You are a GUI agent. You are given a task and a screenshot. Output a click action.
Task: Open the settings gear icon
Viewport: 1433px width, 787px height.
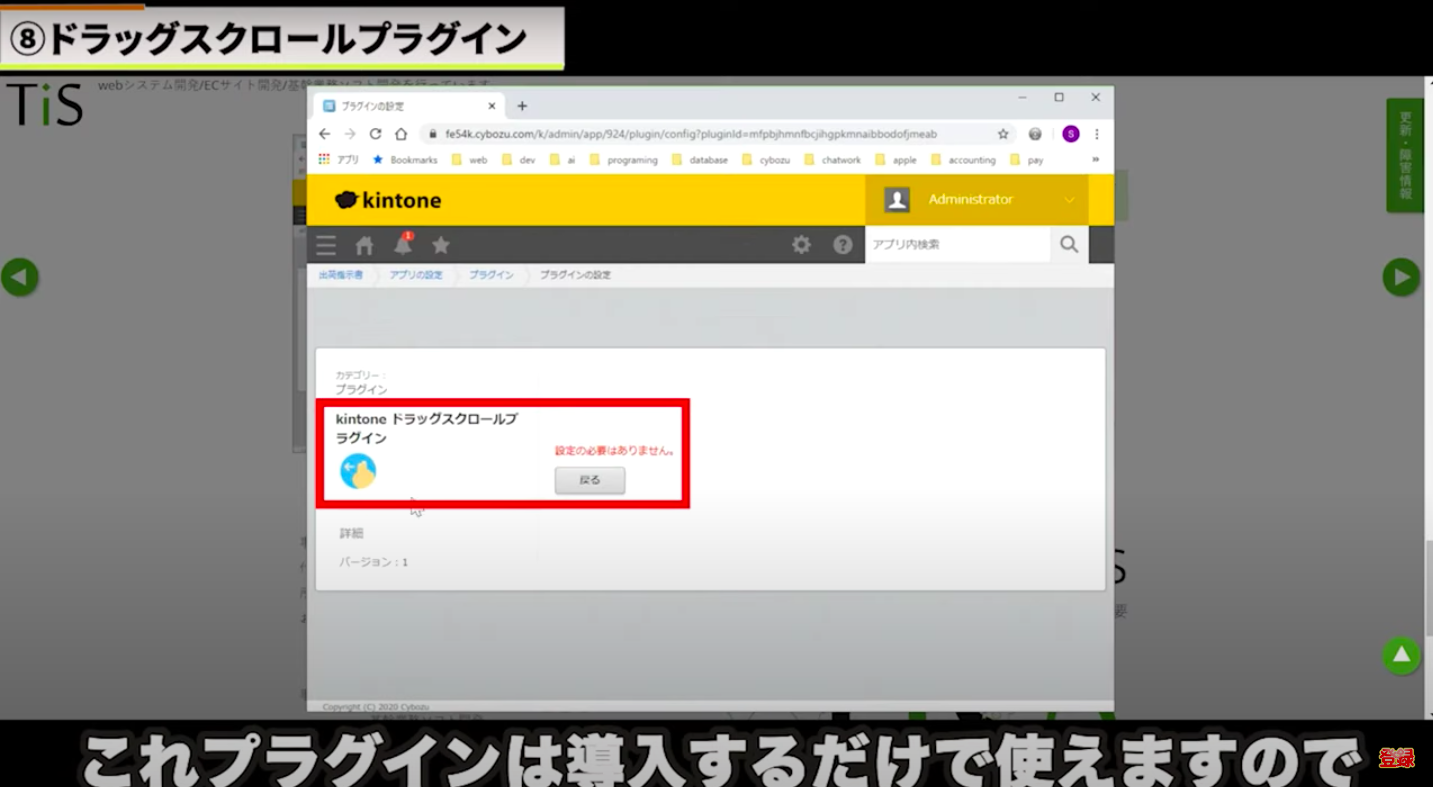[x=801, y=245]
